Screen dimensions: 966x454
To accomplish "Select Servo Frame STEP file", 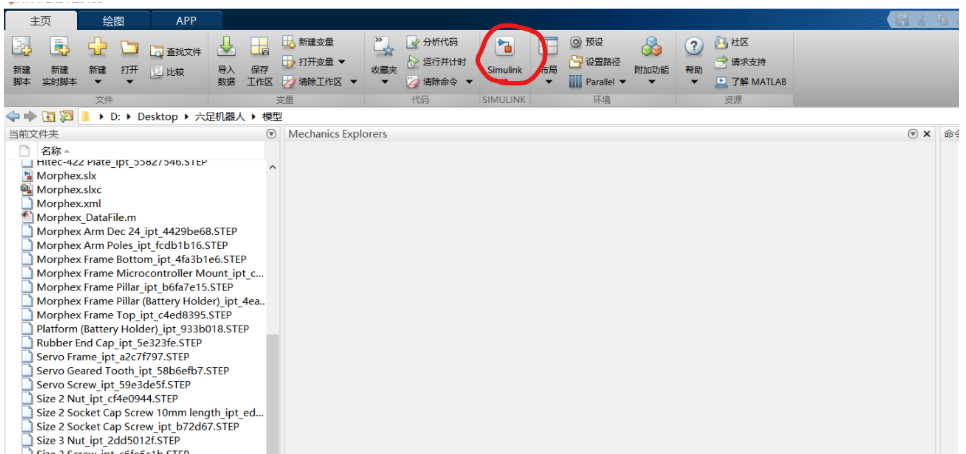I will click(113, 357).
